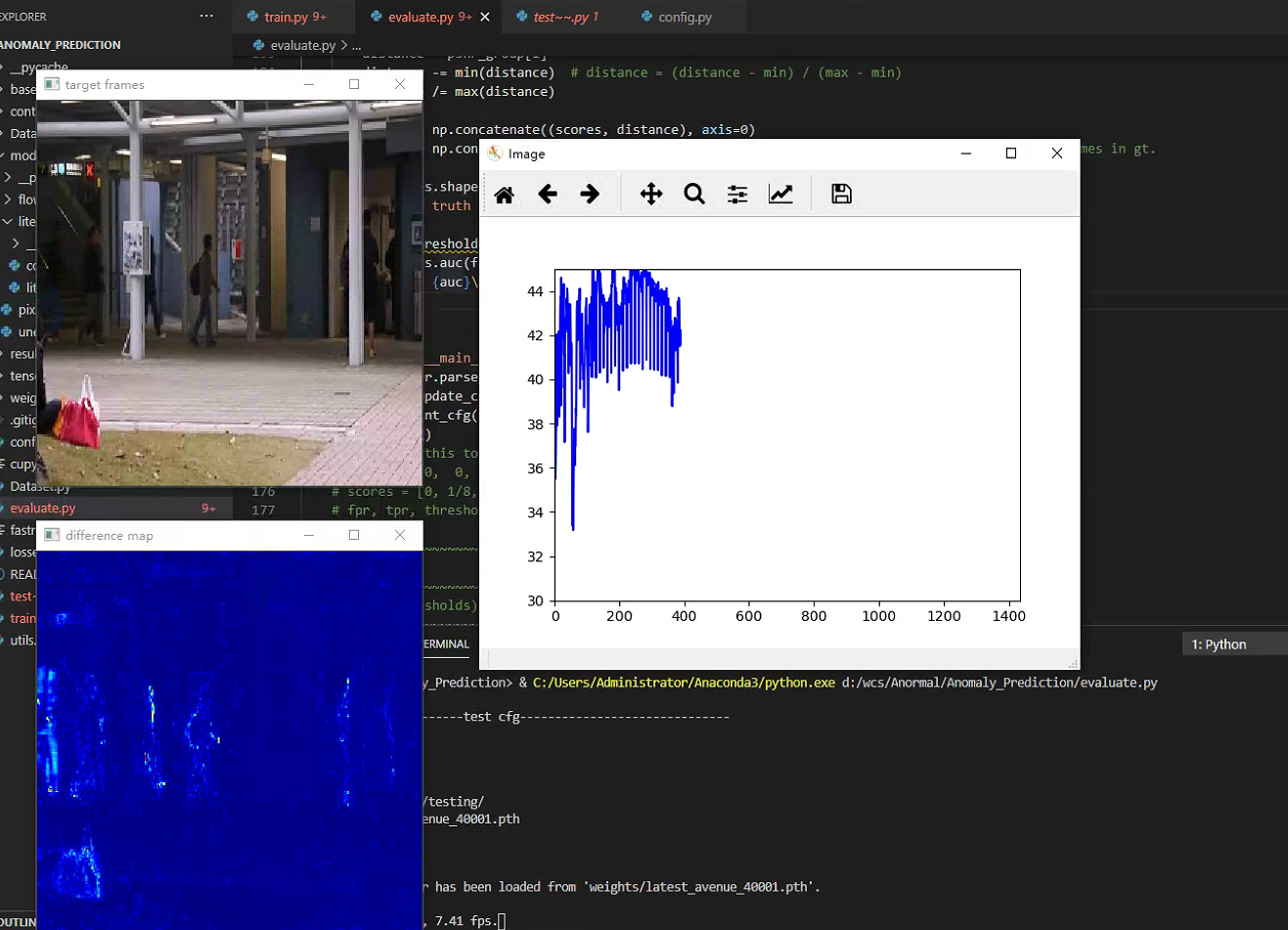Screen dimensions: 1288x930
Task: Click the Image window title bar text
Action: tap(526, 154)
